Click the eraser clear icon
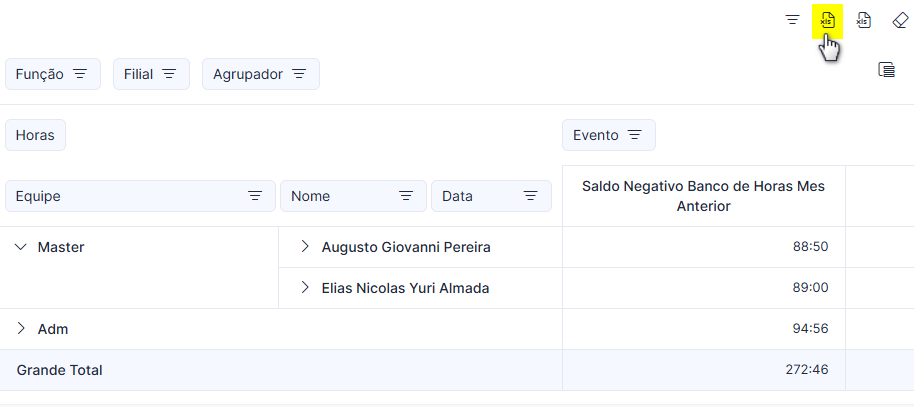This screenshot has width=914, height=407. point(900,20)
